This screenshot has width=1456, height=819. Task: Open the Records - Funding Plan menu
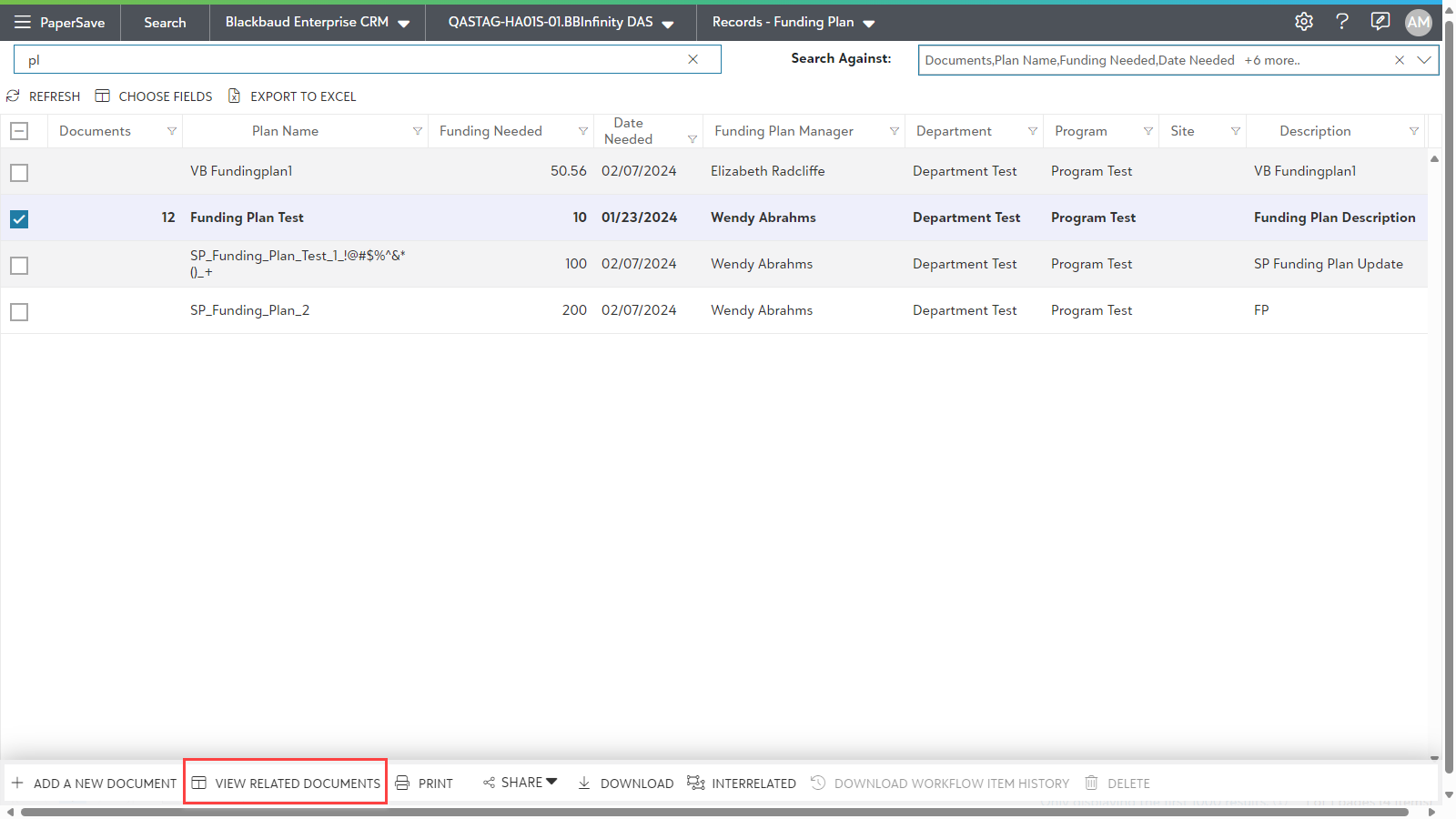(793, 23)
